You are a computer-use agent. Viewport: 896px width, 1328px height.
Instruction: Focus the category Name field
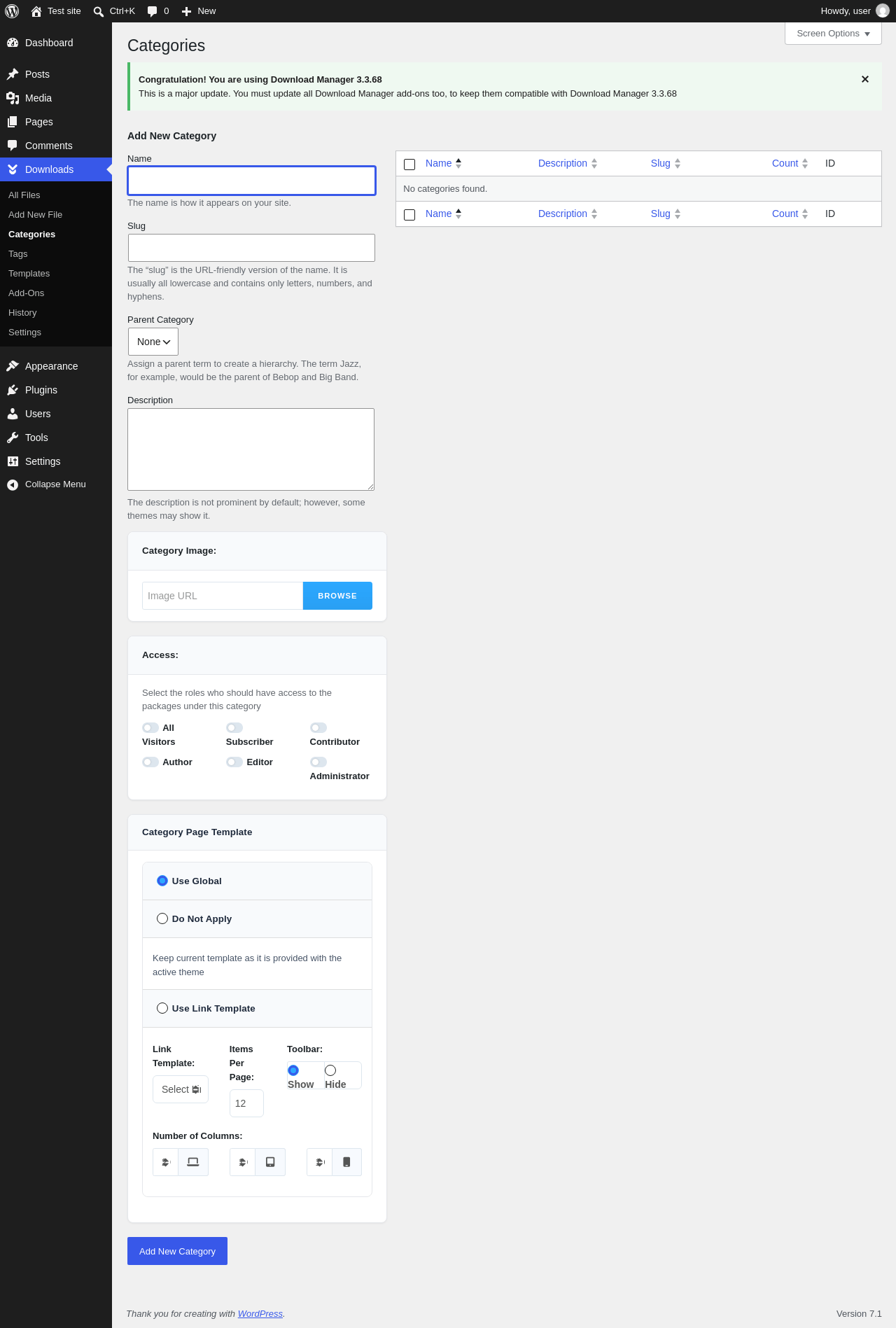[x=251, y=181]
